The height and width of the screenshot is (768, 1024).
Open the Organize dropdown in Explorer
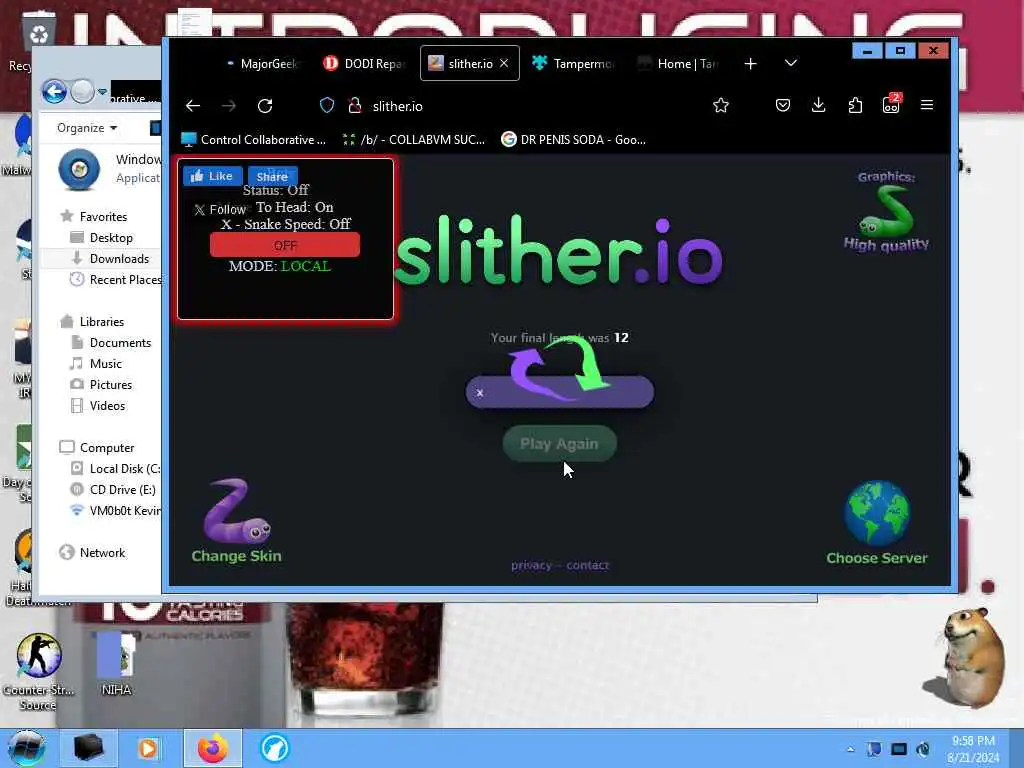click(x=87, y=128)
